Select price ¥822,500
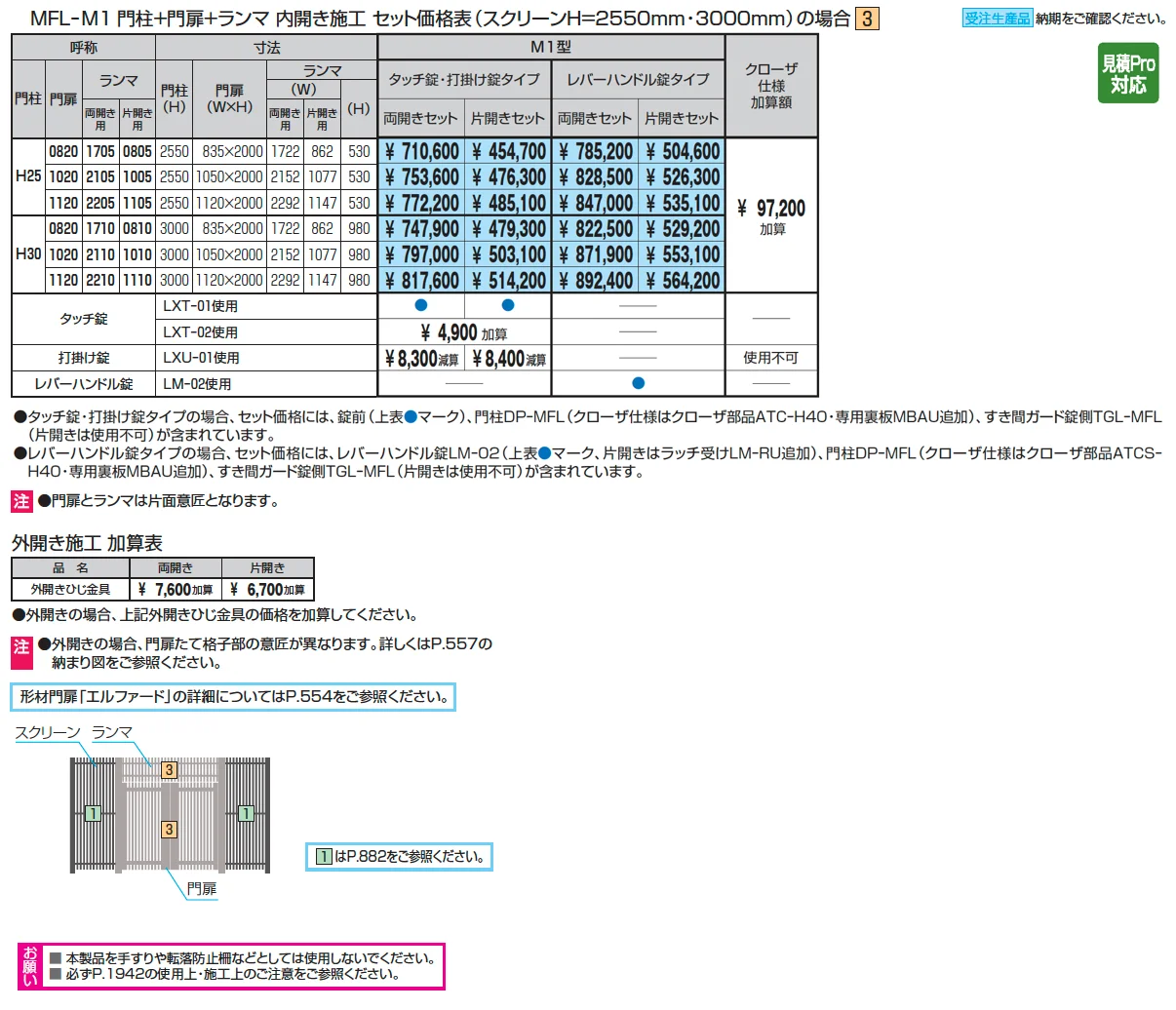This screenshot has height=1010, width=1176. (596, 228)
